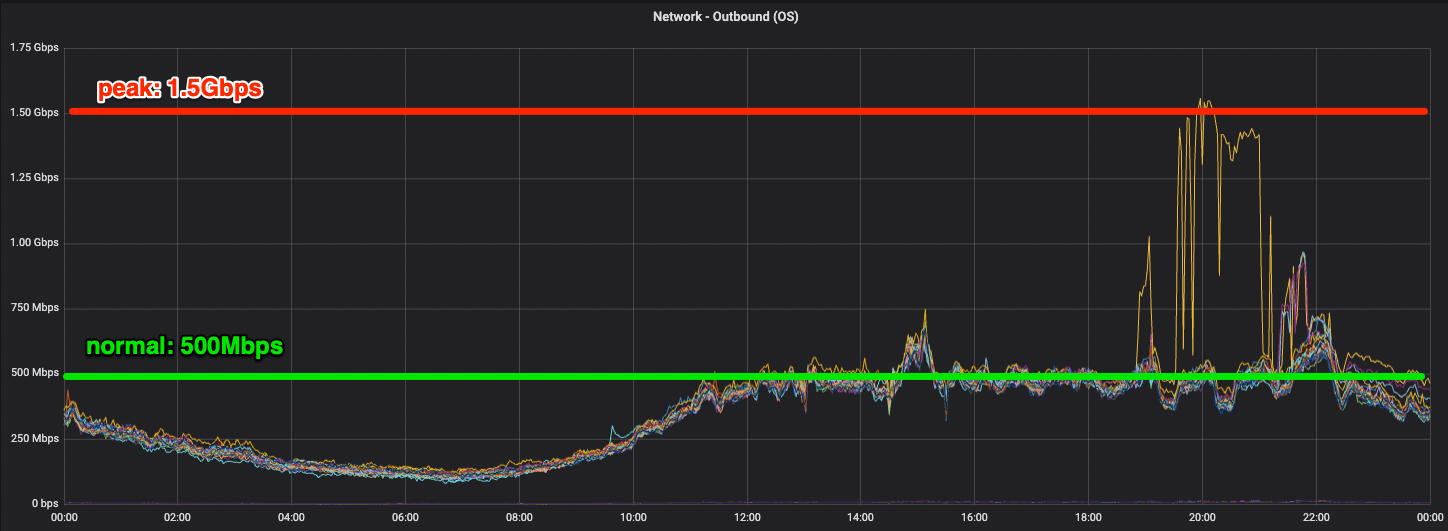
Task: Click the small traffic bump peak just after 15:00
Action: tap(925, 311)
